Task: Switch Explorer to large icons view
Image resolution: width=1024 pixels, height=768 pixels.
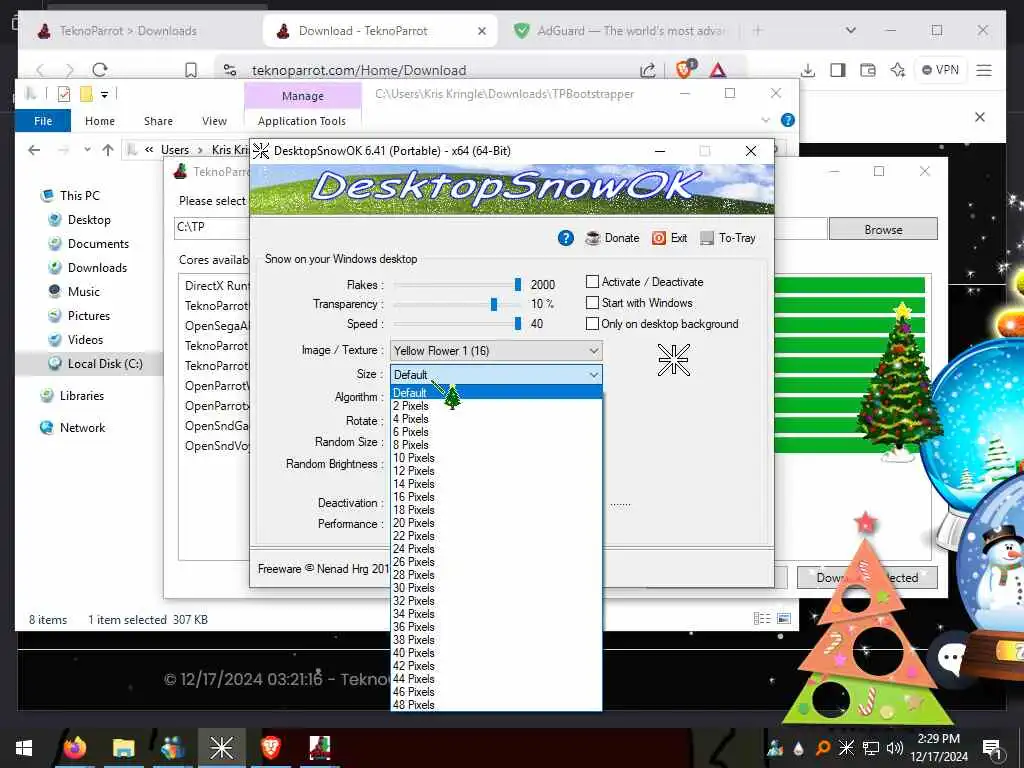Action: tap(784, 618)
